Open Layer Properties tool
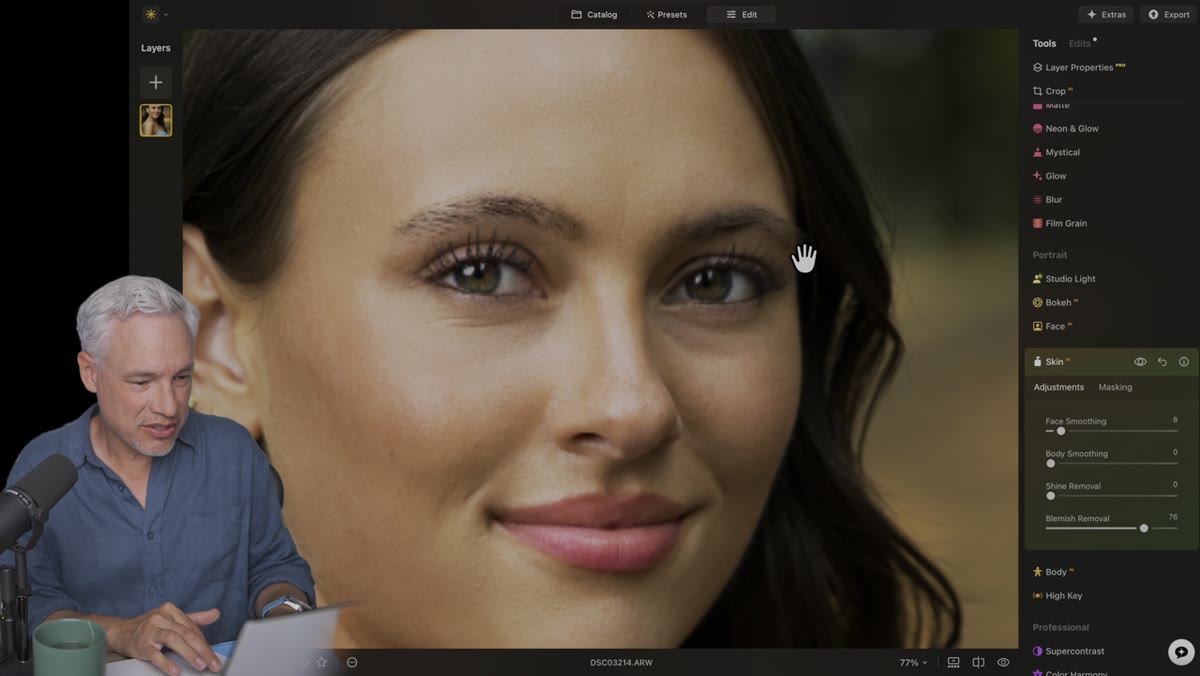Viewport: 1200px width, 676px height. [x=1079, y=67]
